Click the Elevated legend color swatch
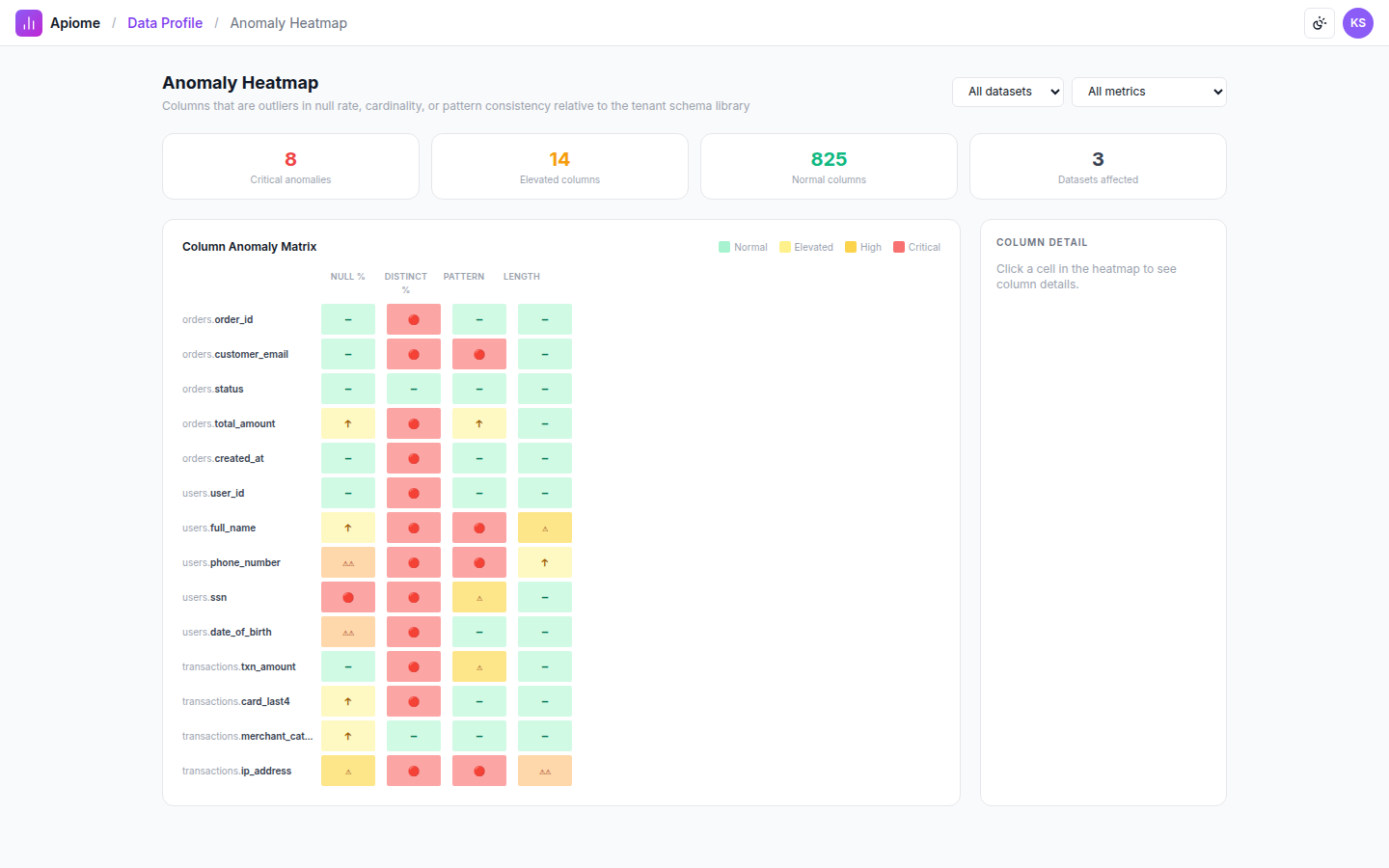The image size is (1389, 868). (785, 247)
